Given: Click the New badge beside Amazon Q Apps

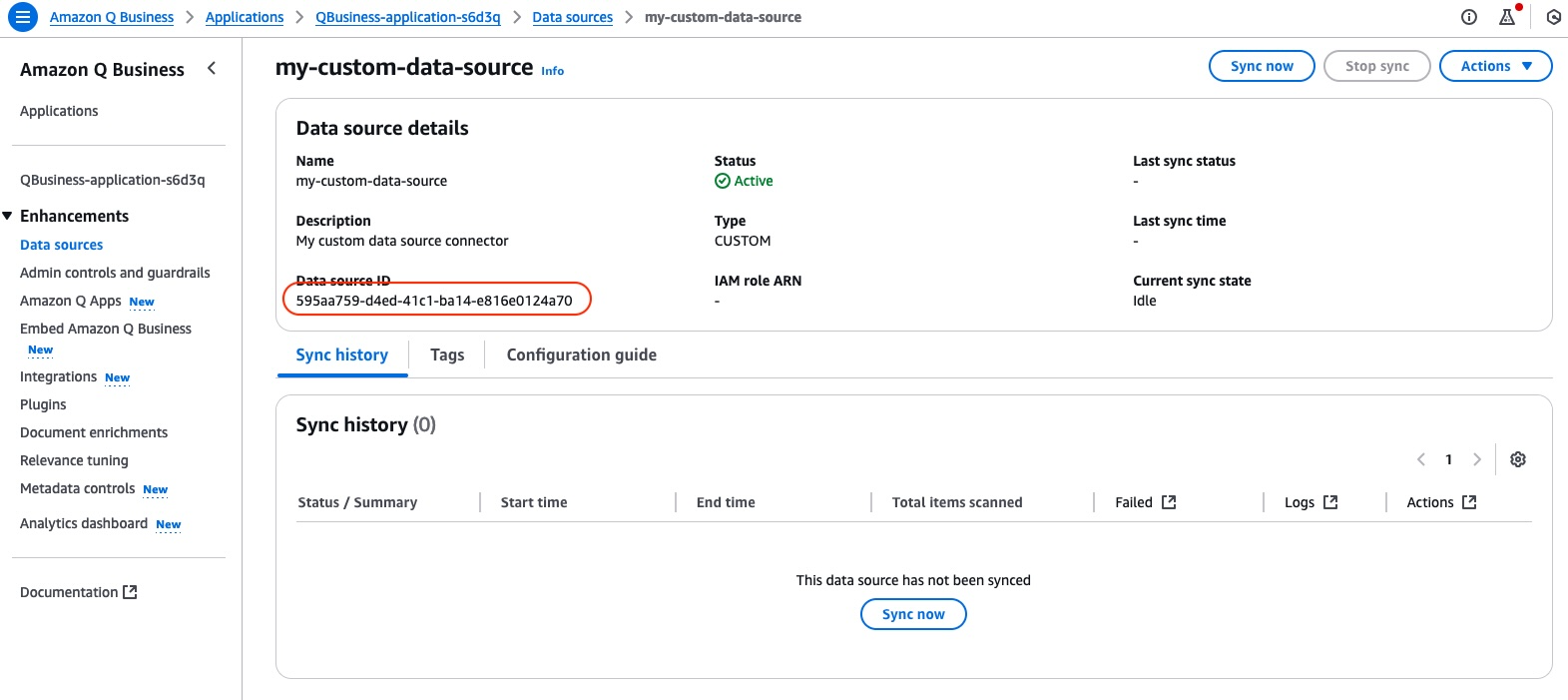Looking at the screenshot, I should 142,302.
